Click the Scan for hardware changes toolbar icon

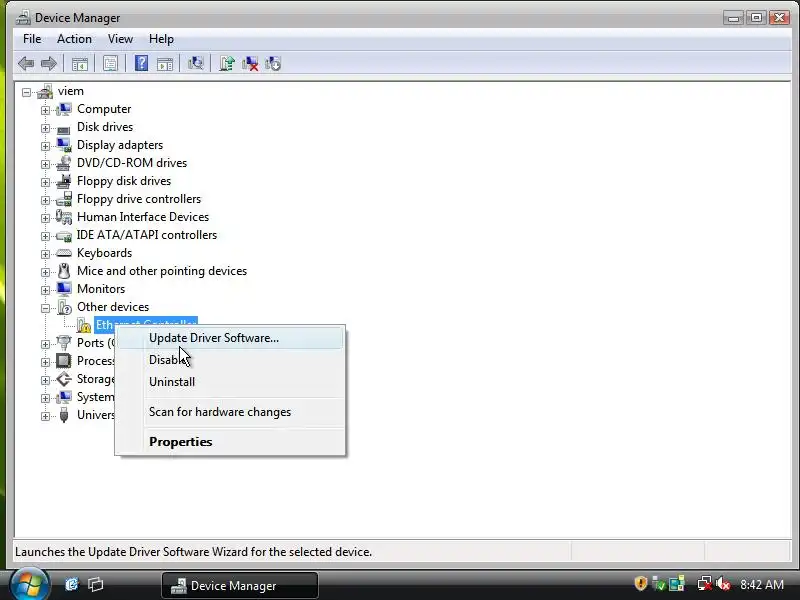point(195,64)
